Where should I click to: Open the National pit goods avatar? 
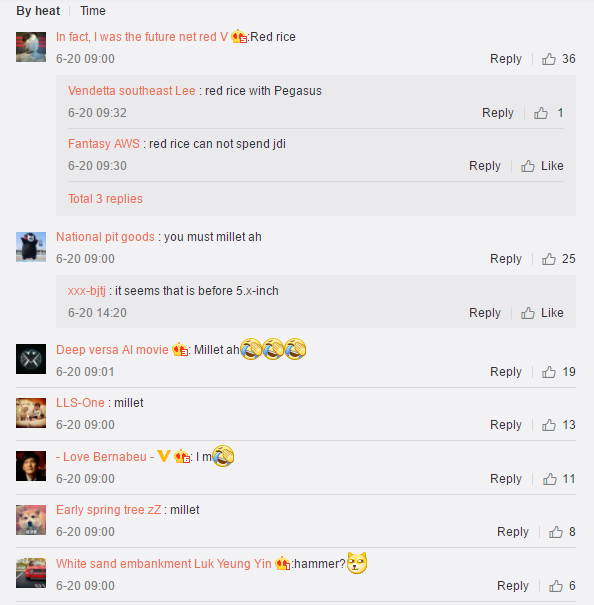click(x=31, y=247)
